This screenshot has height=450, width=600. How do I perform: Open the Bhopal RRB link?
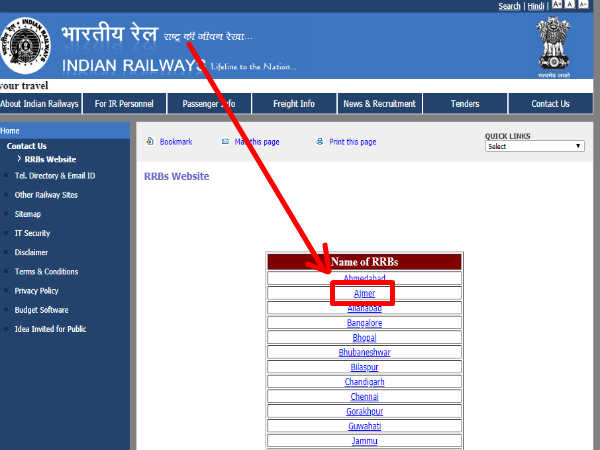364,338
